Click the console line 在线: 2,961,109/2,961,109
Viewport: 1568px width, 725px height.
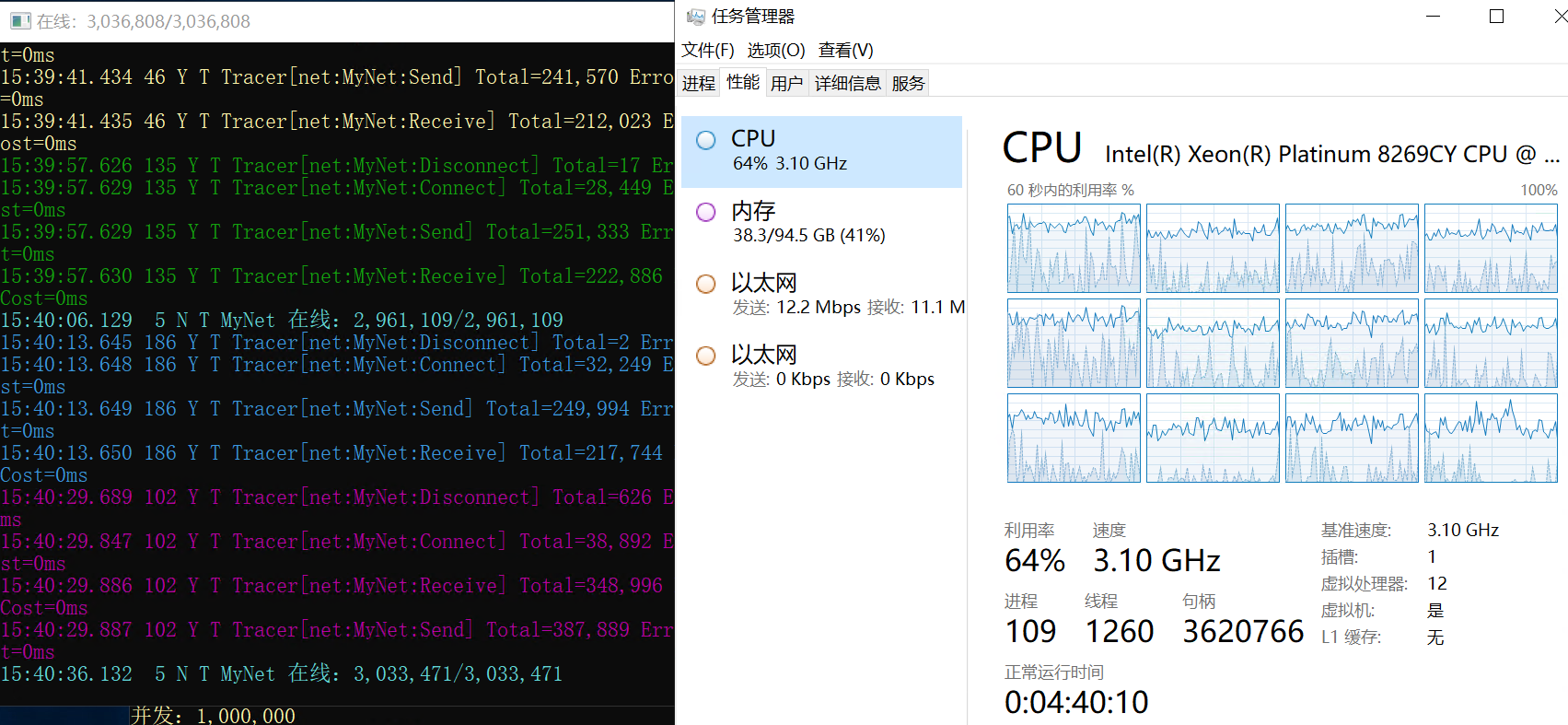[x=426, y=320]
